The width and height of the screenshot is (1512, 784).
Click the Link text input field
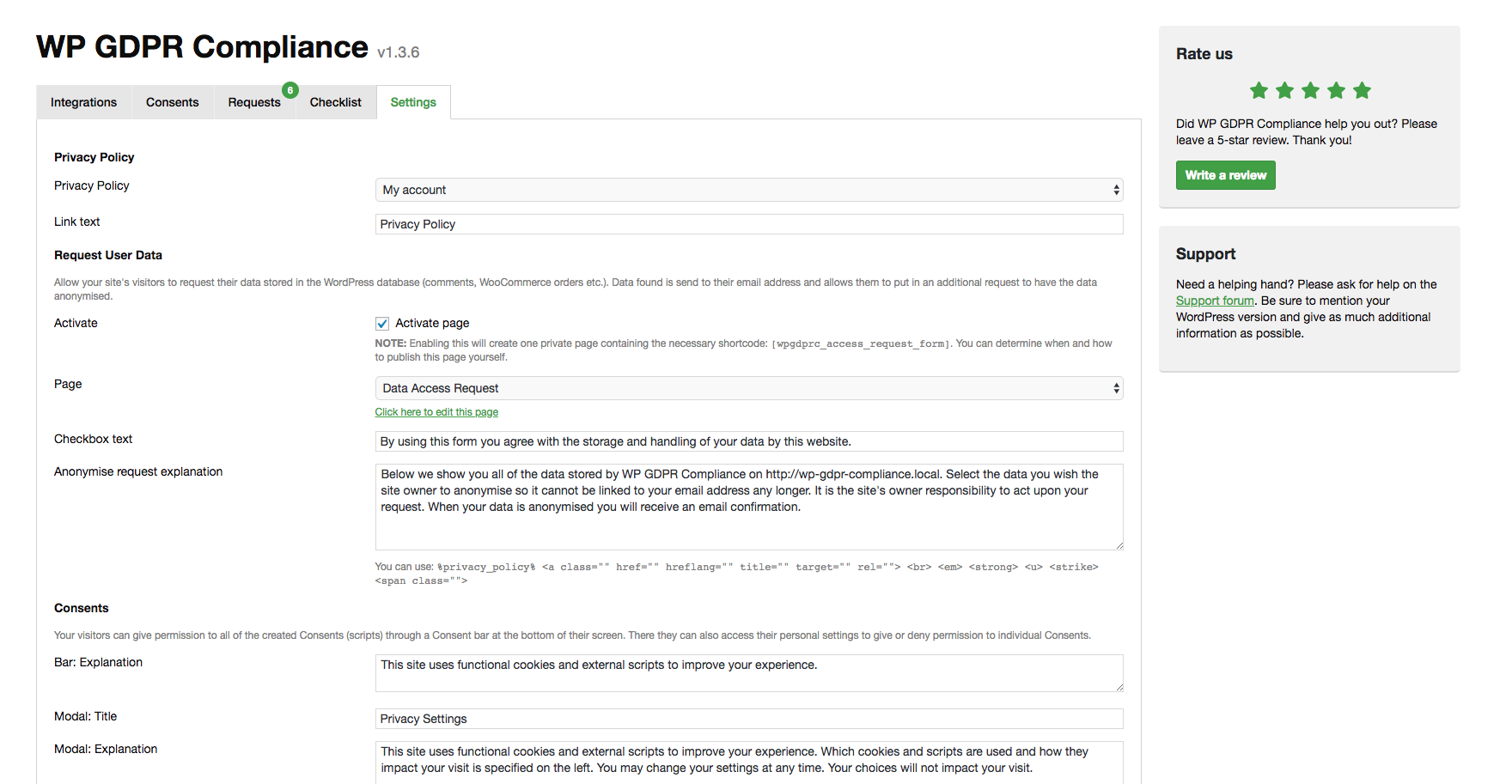click(748, 224)
